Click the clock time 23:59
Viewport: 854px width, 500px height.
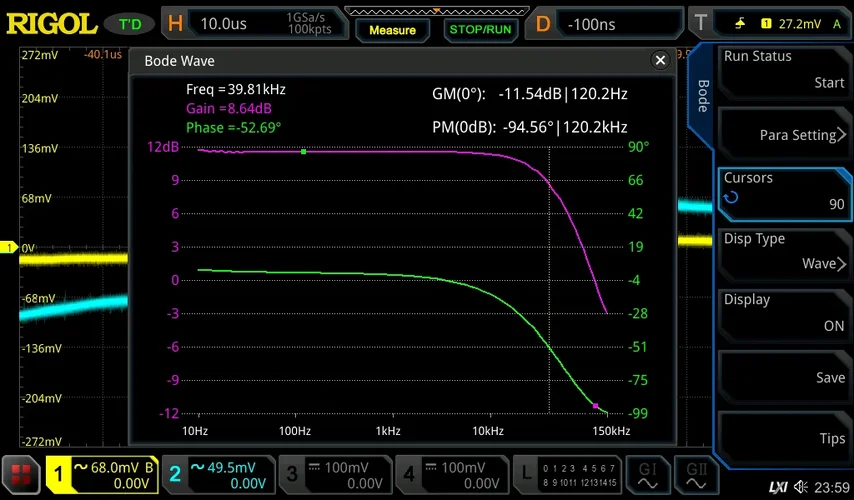[x=832, y=487]
